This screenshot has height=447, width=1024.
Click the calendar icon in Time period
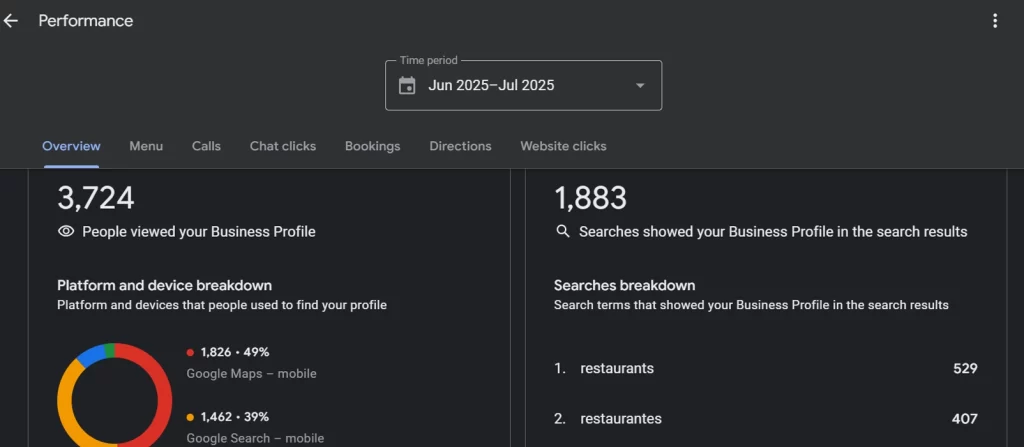(407, 86)
